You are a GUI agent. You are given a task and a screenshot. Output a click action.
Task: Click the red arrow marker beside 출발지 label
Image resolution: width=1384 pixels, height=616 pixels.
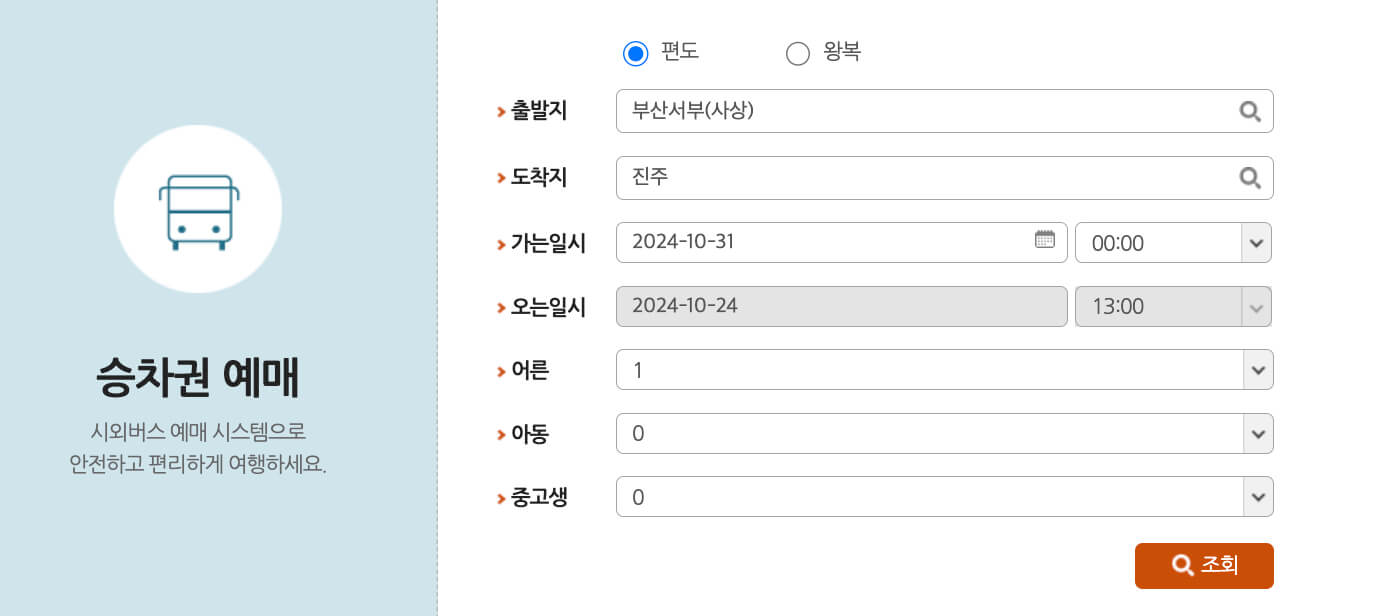tap(502, 111)
